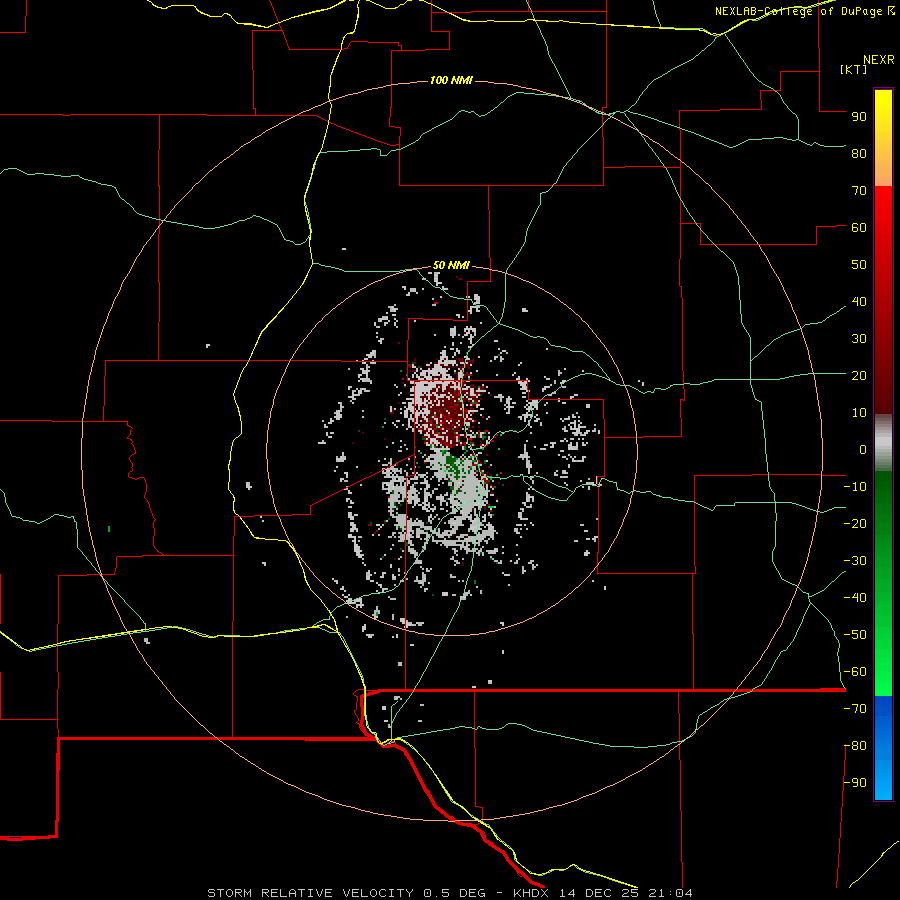Click the 50 NMI range ring label
The width and height of the screenshot is (900, 900).
pos(451,265)
